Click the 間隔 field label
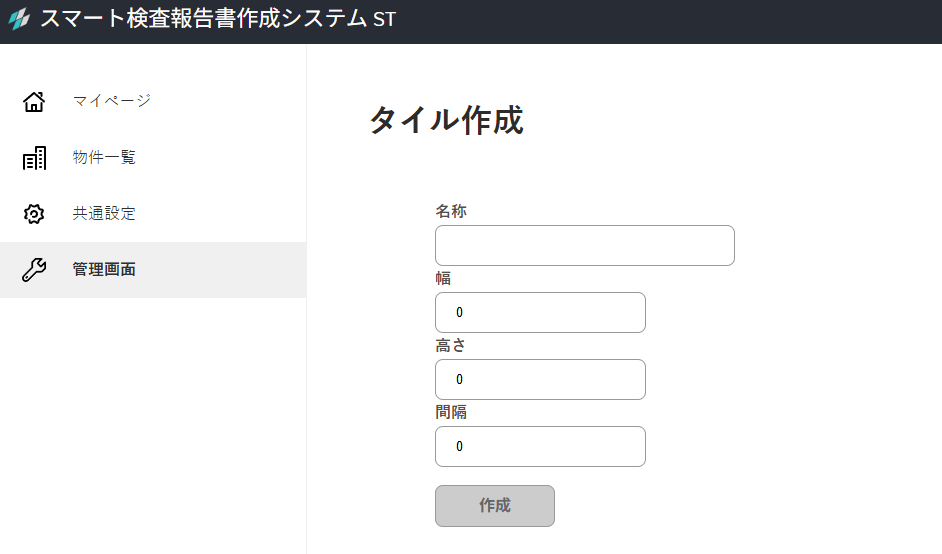Viewport: 942px width, 554px height. 451,412
